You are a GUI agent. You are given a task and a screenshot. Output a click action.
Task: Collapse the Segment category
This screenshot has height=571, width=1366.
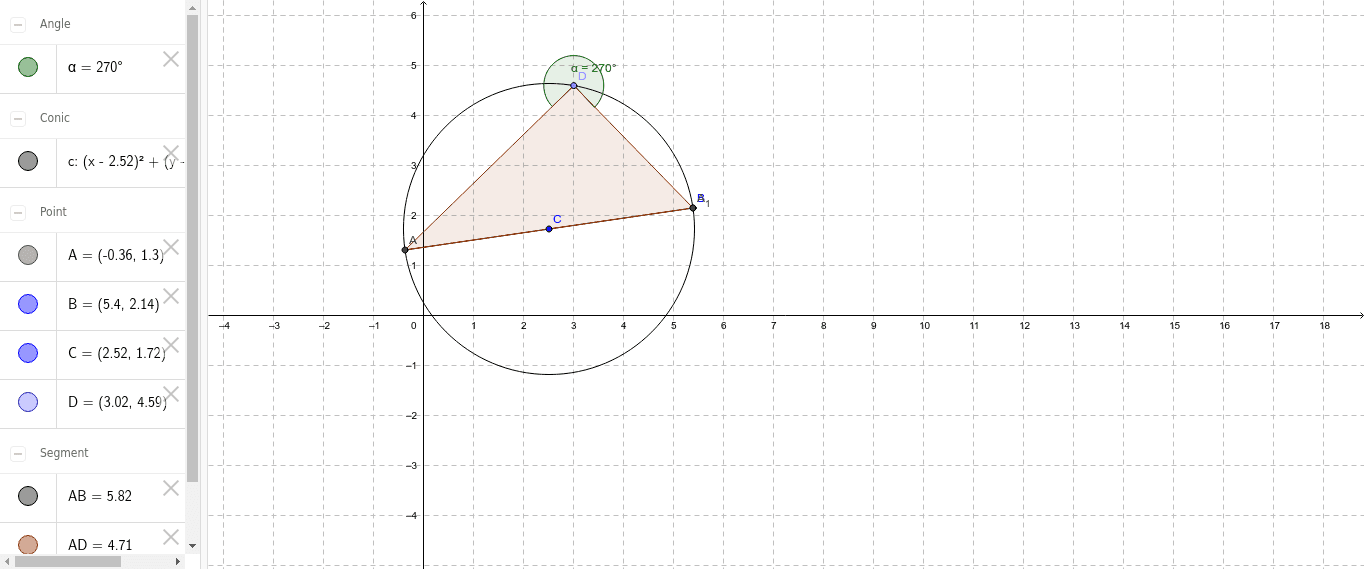click(18, 453)
